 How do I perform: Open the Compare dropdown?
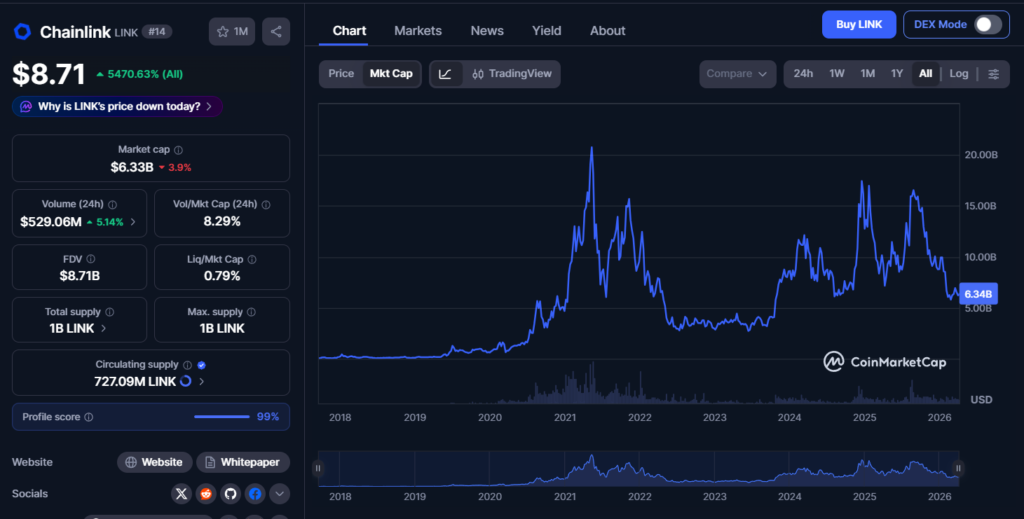[738, 74]
